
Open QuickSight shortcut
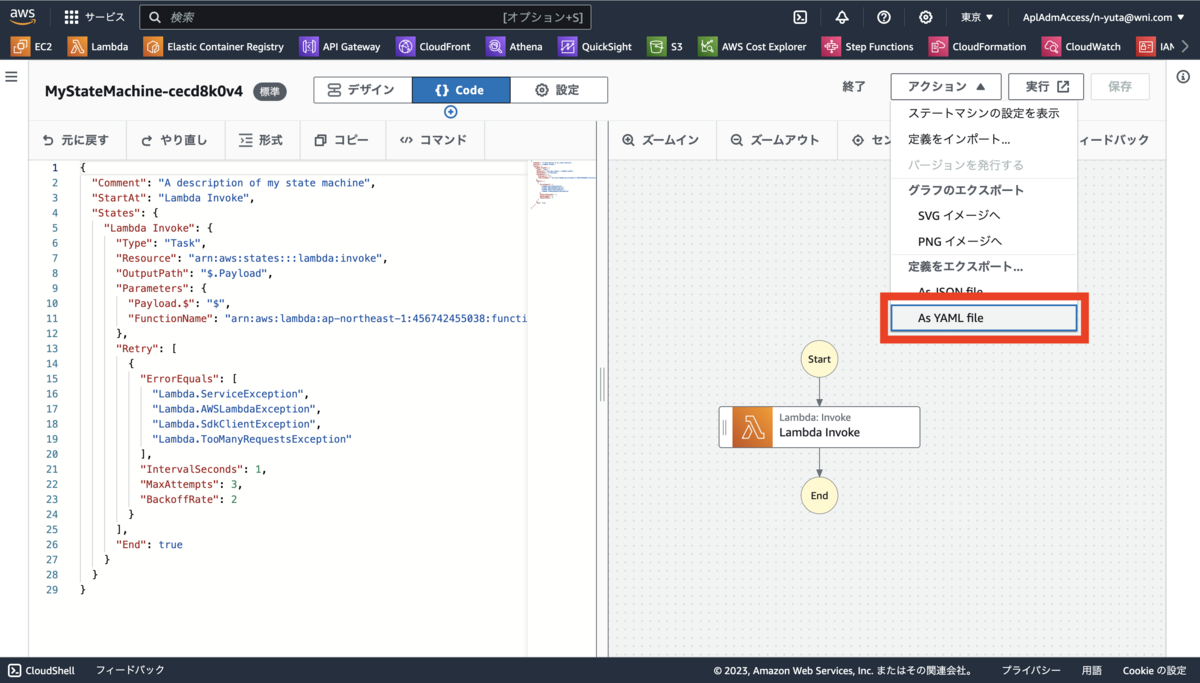[x=595, y=46]
